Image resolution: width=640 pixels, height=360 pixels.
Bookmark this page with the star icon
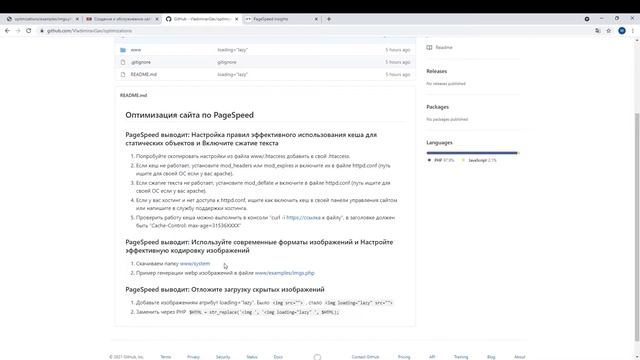(x=609, y=31)
